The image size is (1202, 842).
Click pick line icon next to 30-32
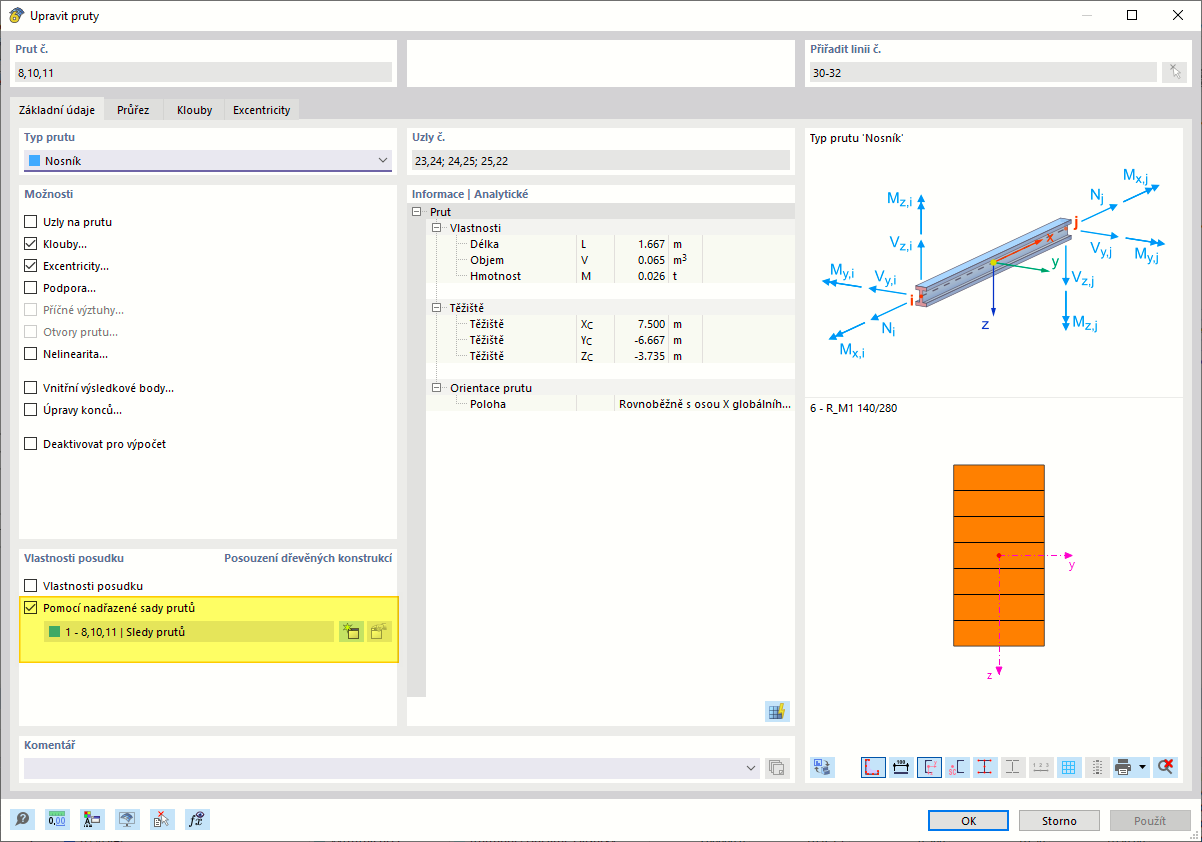click(x=1173, y=72)
